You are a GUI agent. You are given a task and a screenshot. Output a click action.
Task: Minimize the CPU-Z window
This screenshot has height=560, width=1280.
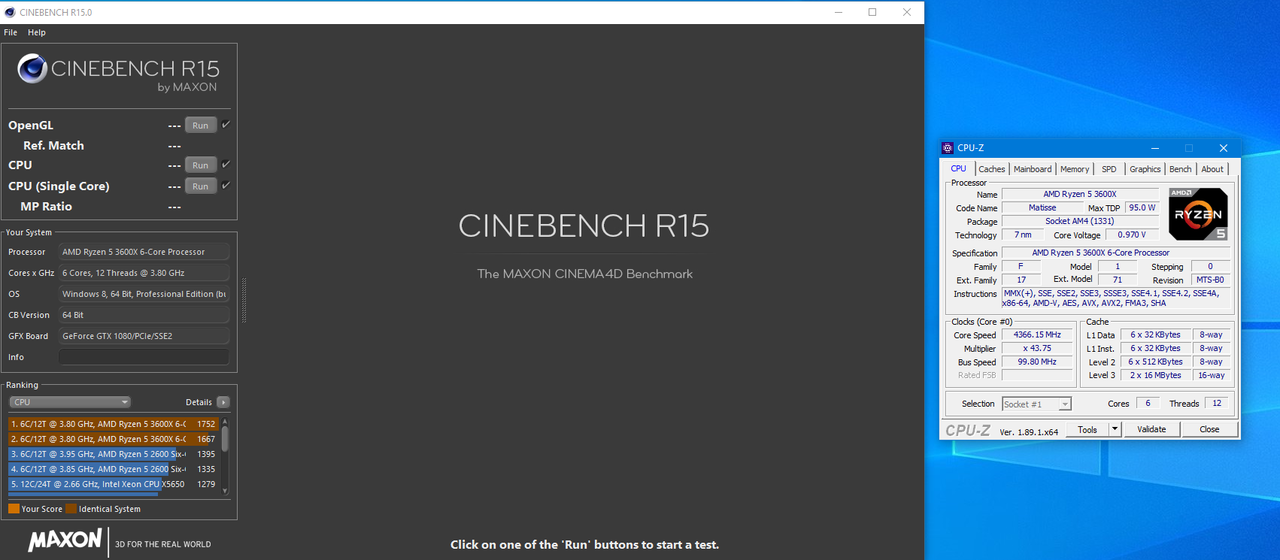[x=1153, y=148]
